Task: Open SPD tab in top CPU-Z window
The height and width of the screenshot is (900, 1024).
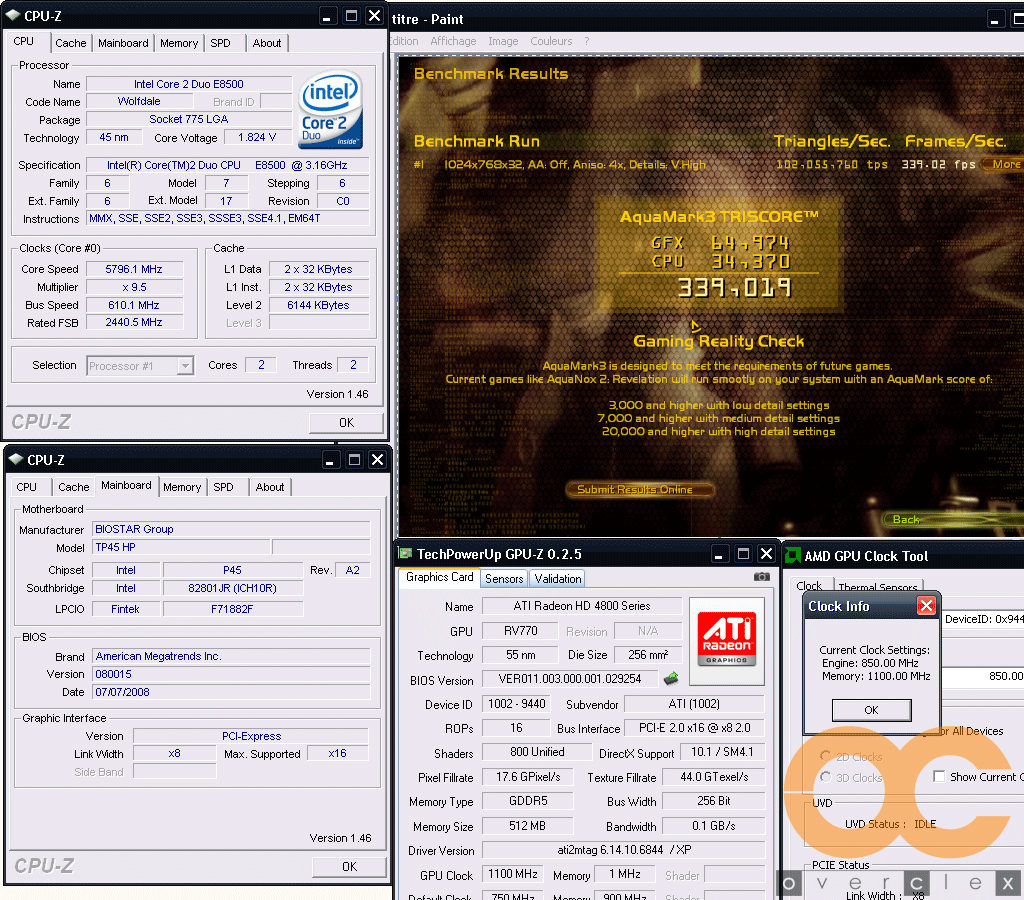Action: (x=221, y=43)
